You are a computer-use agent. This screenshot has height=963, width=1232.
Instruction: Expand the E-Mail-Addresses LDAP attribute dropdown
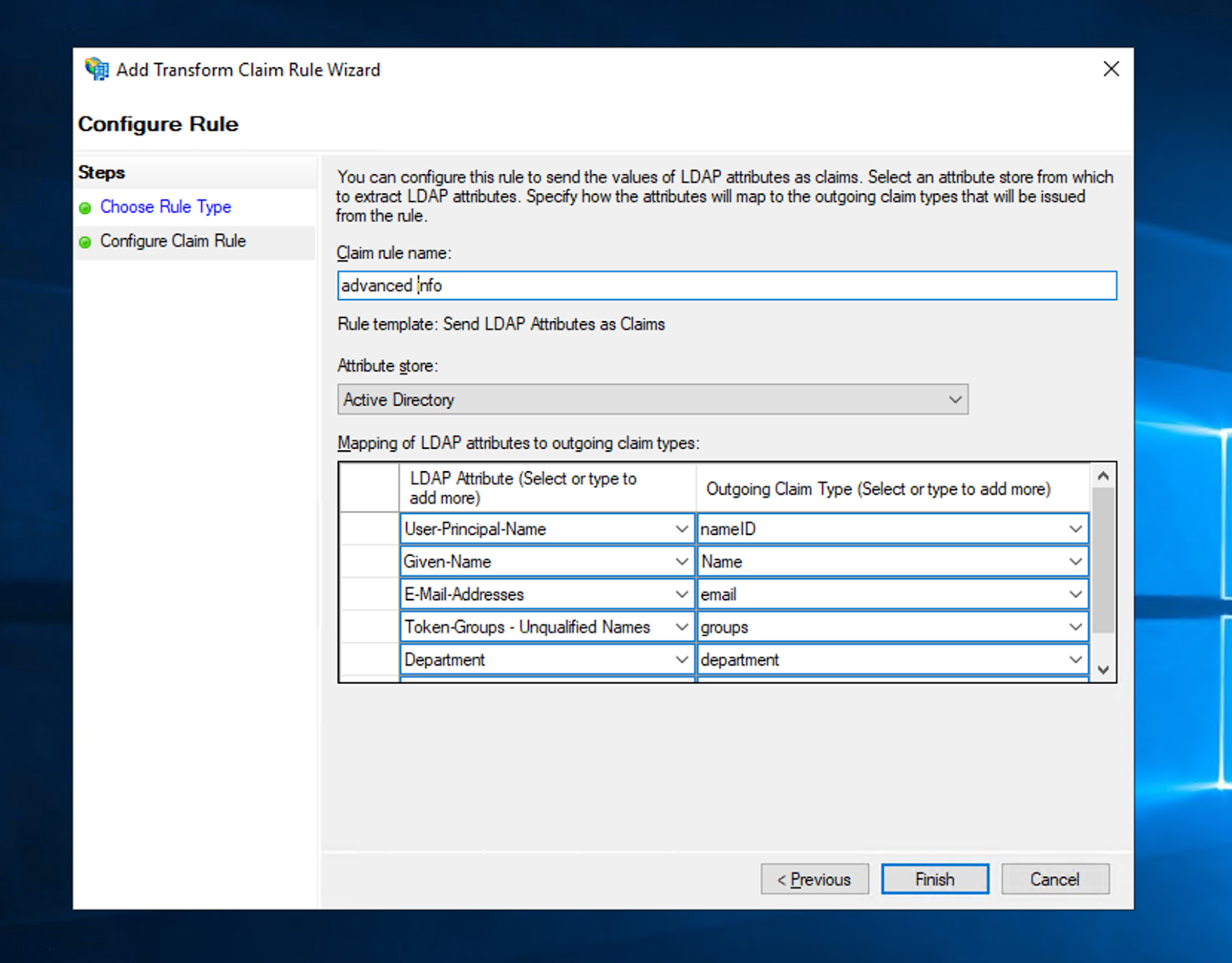[681, 594]
